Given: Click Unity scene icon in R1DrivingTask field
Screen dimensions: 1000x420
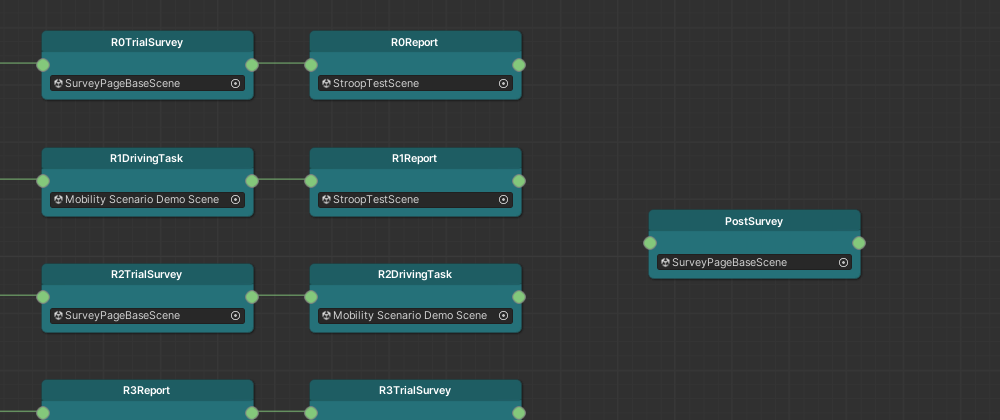Looking at the screenshot, I should point(58,199).
